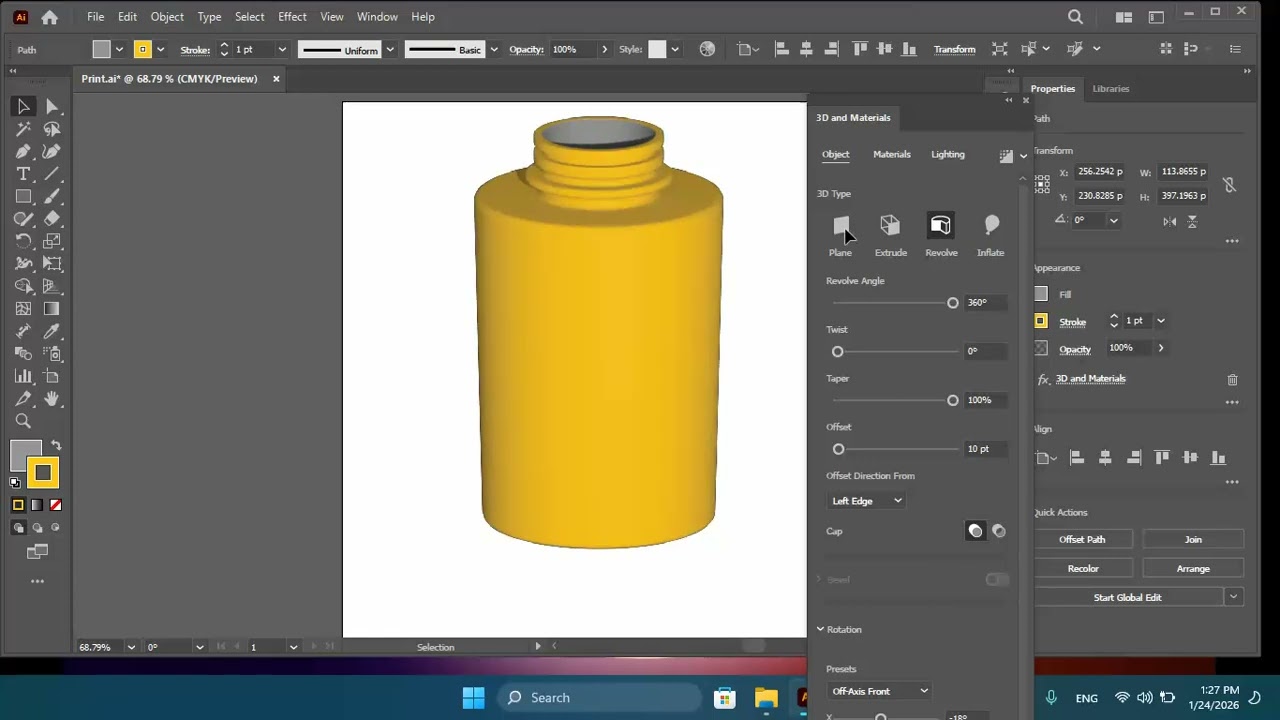Switch paint to Gradient in toolbar

point(37,505)
